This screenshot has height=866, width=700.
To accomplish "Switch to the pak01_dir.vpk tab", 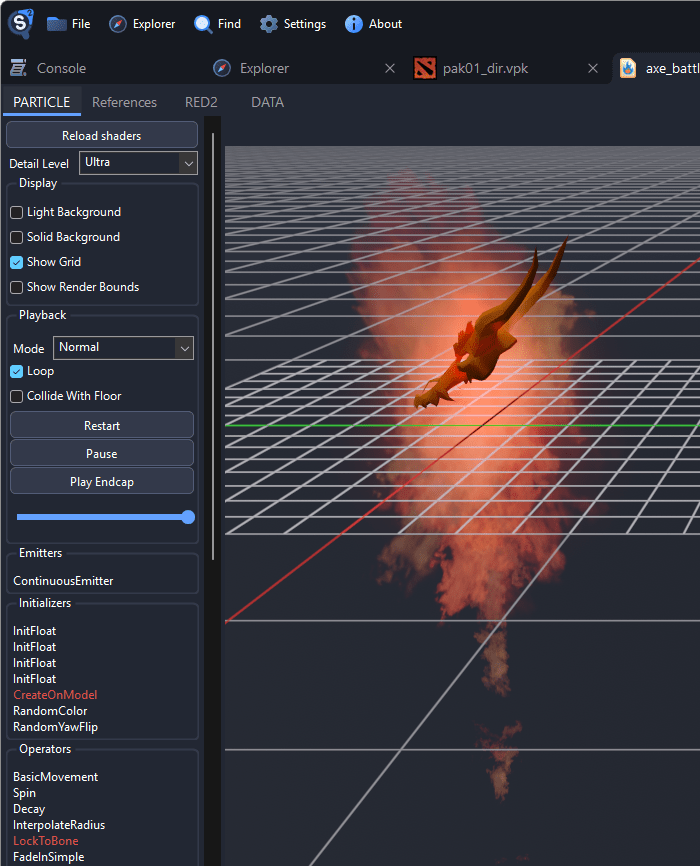I will [x=485, y=68].
